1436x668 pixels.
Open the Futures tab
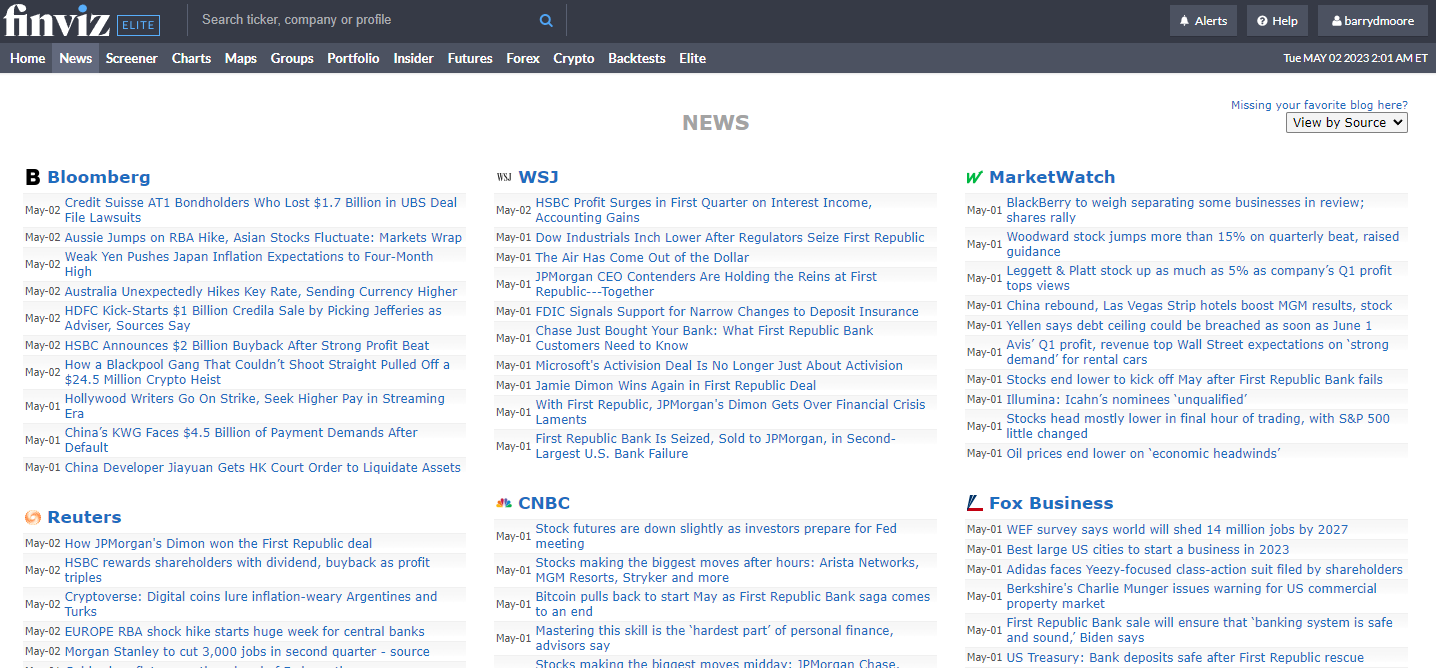coord(470,58)
